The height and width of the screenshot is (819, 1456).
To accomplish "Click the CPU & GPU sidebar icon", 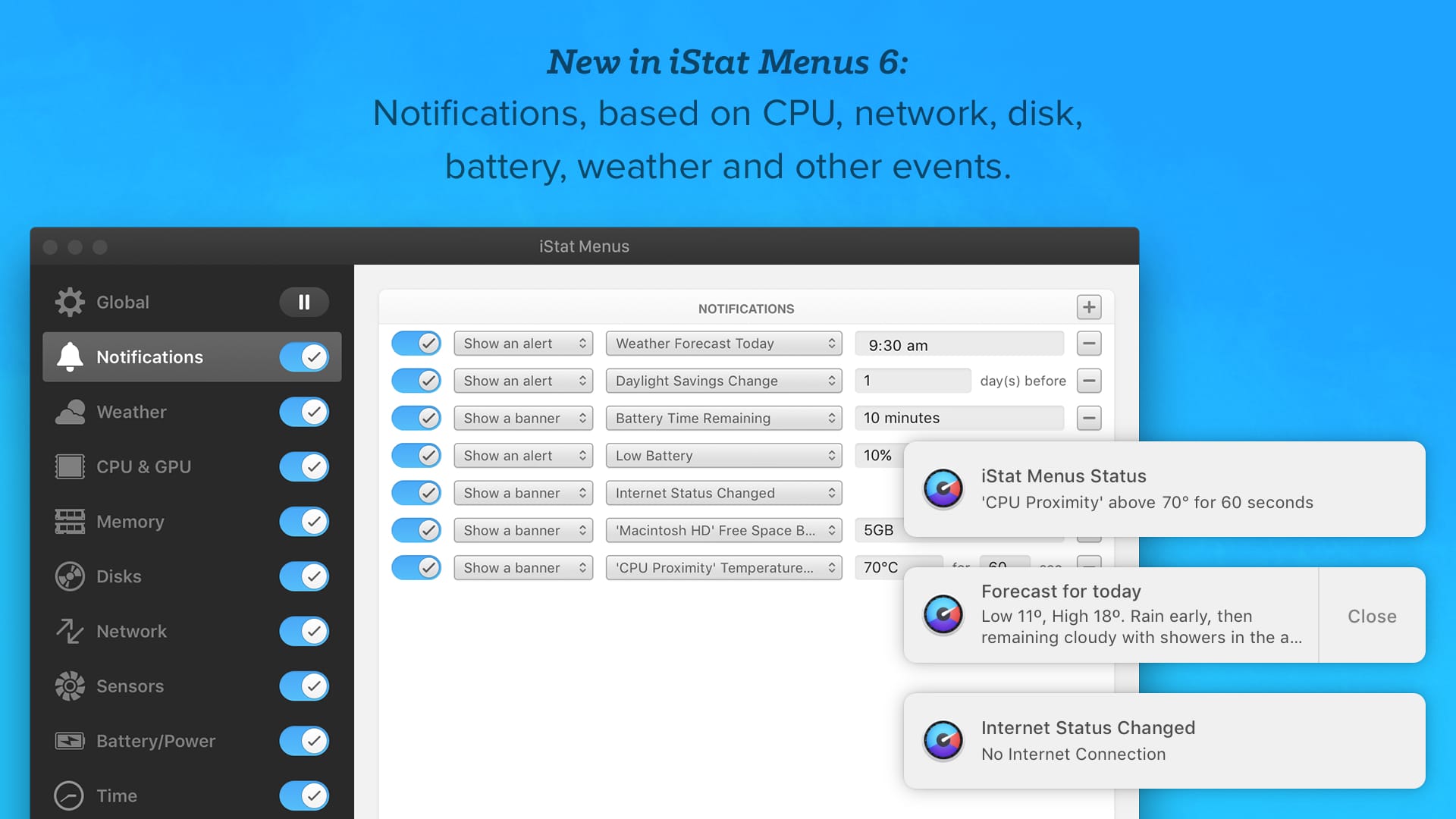I will point(68,466).
